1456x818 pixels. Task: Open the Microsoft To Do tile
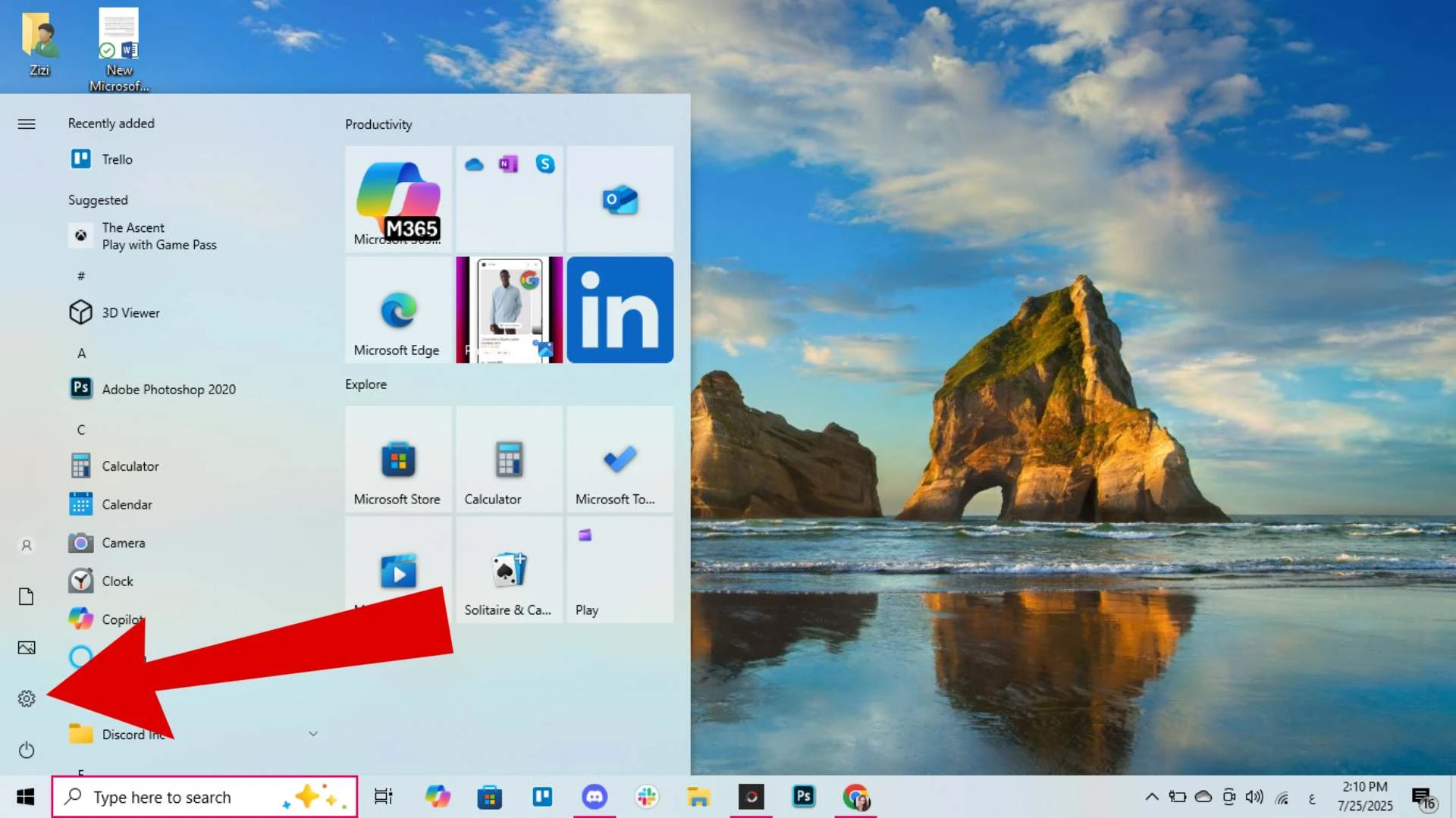(620, 459)
